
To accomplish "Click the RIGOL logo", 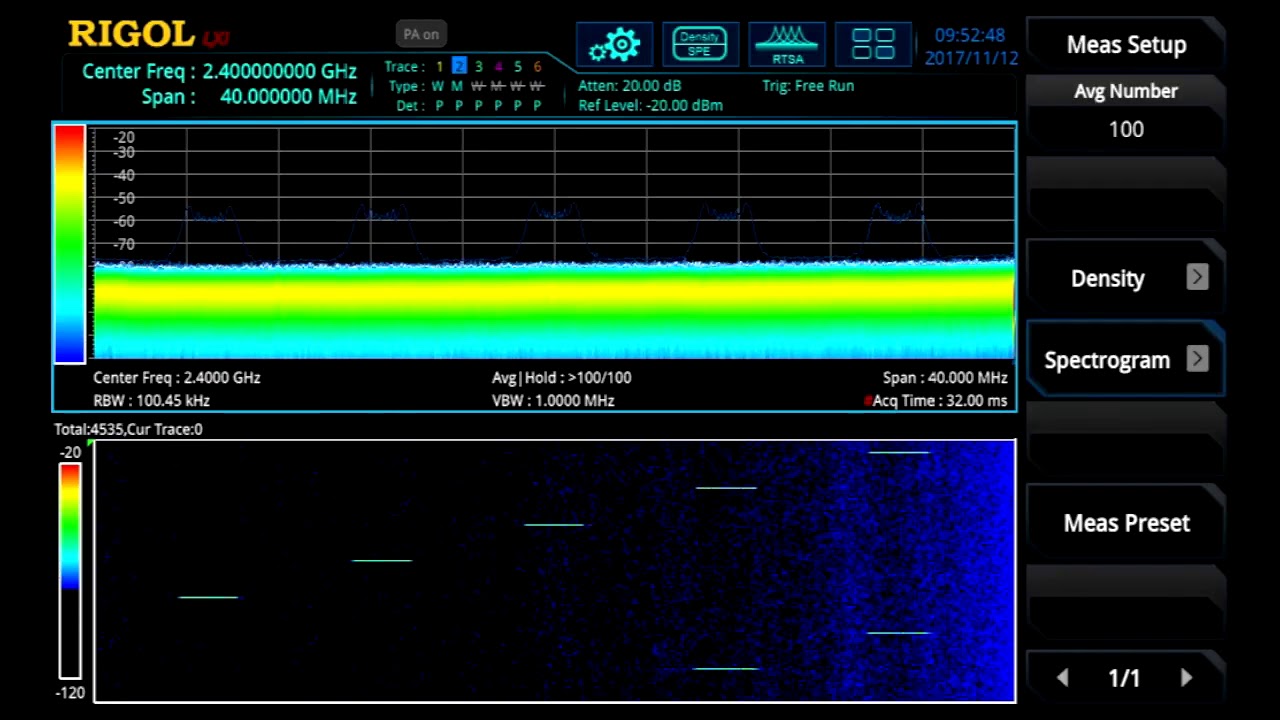I will pyautogui.click(x=132, y=34).
